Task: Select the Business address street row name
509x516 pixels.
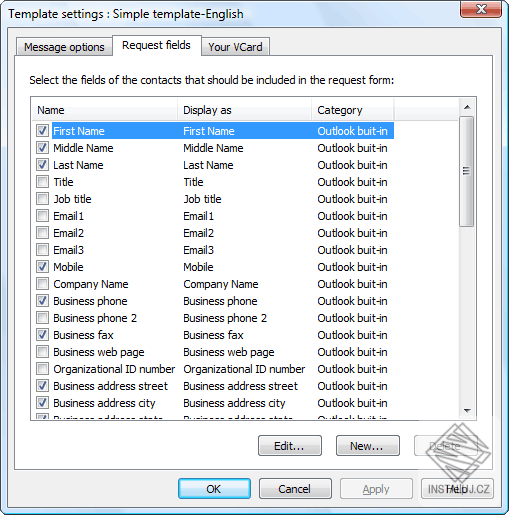Action: click(x=110, y=386)
